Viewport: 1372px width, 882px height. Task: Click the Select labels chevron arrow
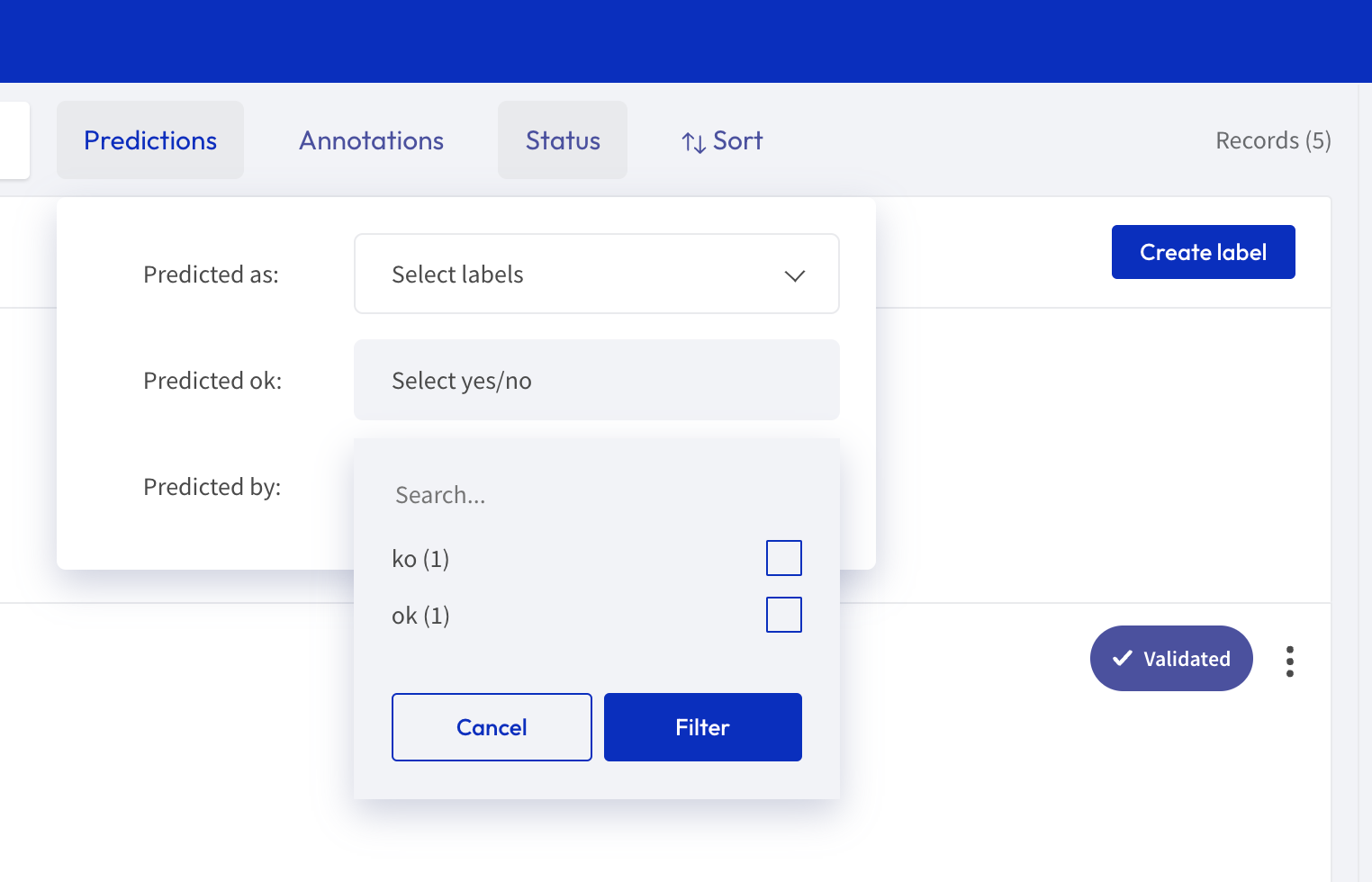coord(794,275)
